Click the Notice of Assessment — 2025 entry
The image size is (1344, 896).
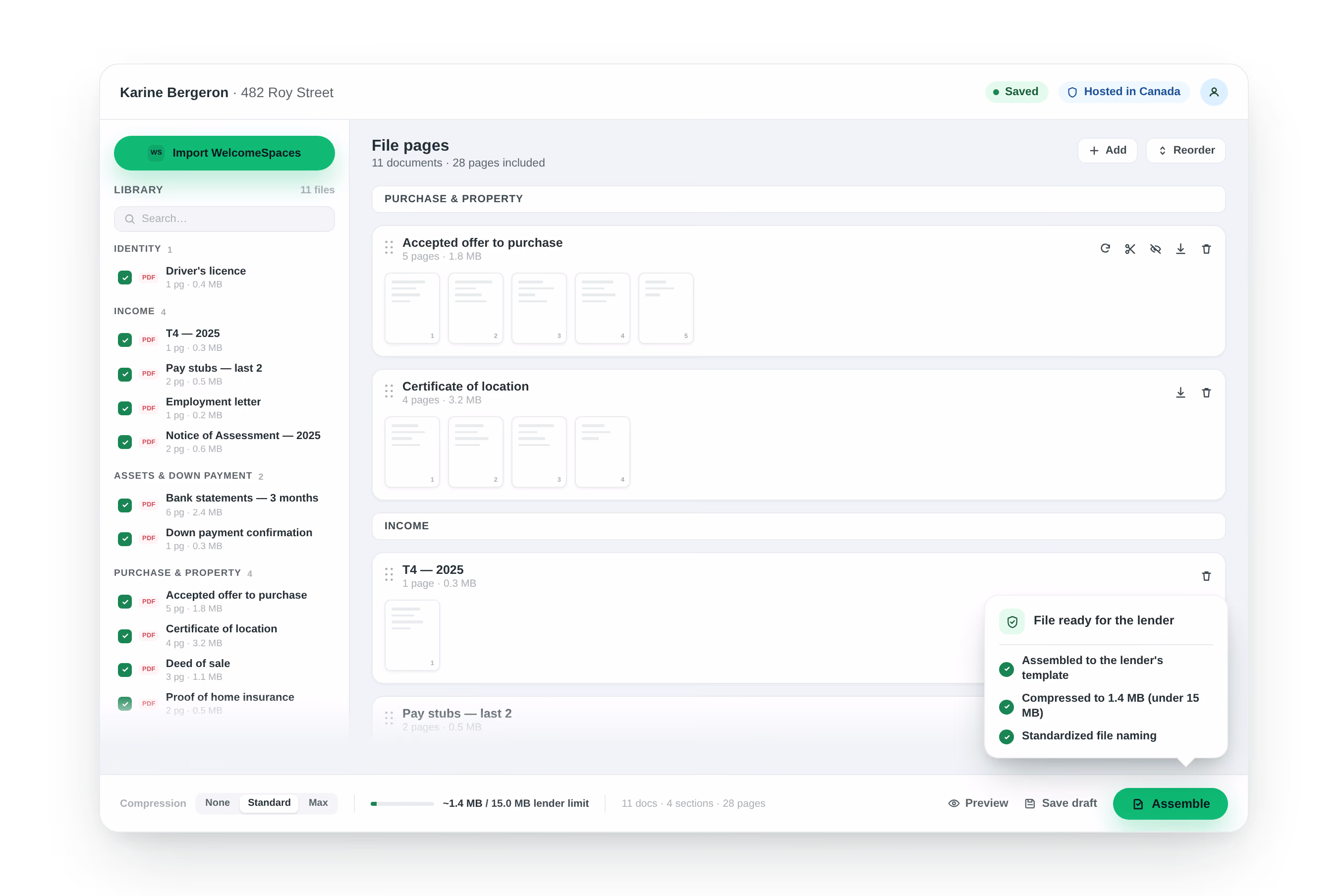coord(224,442)
